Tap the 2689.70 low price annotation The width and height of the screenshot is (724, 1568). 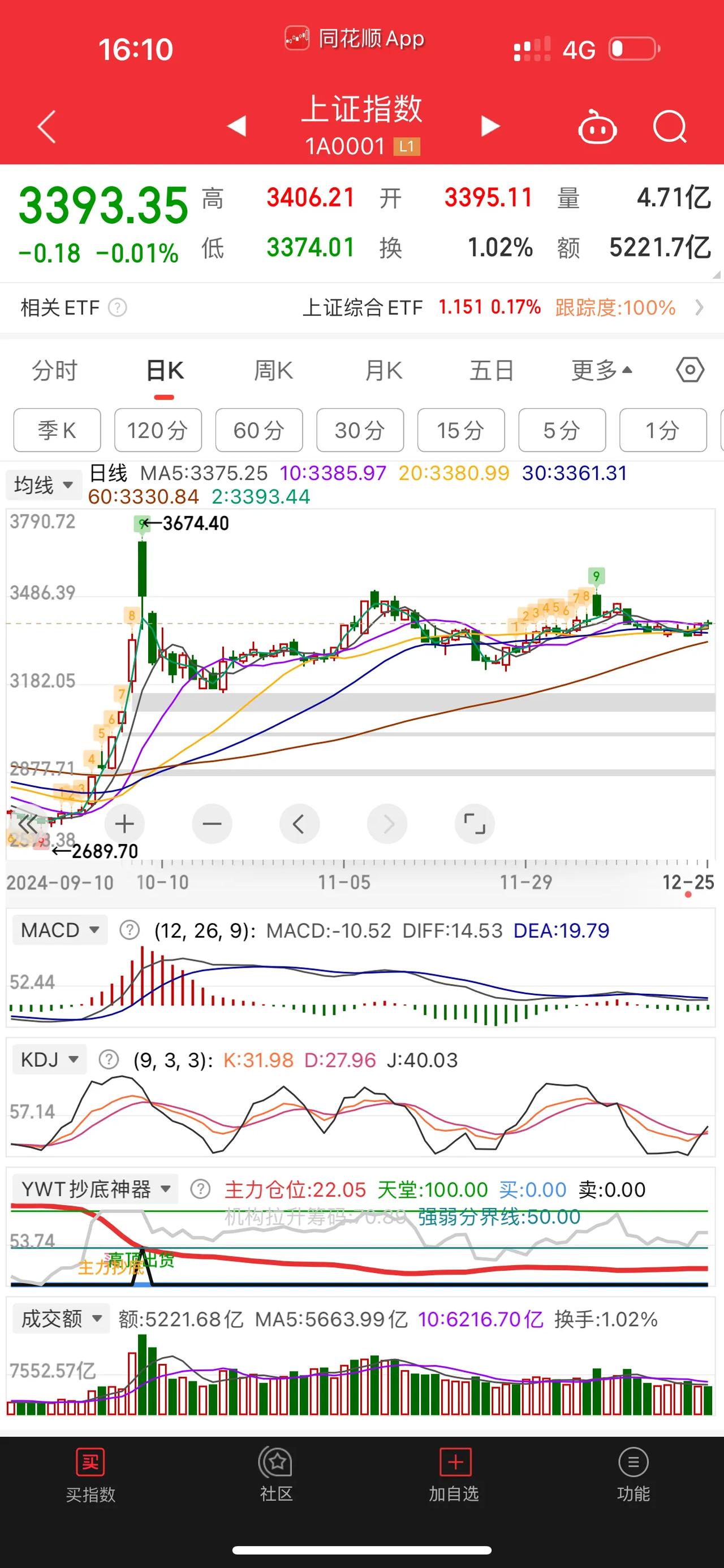click(x=105, y=851)
